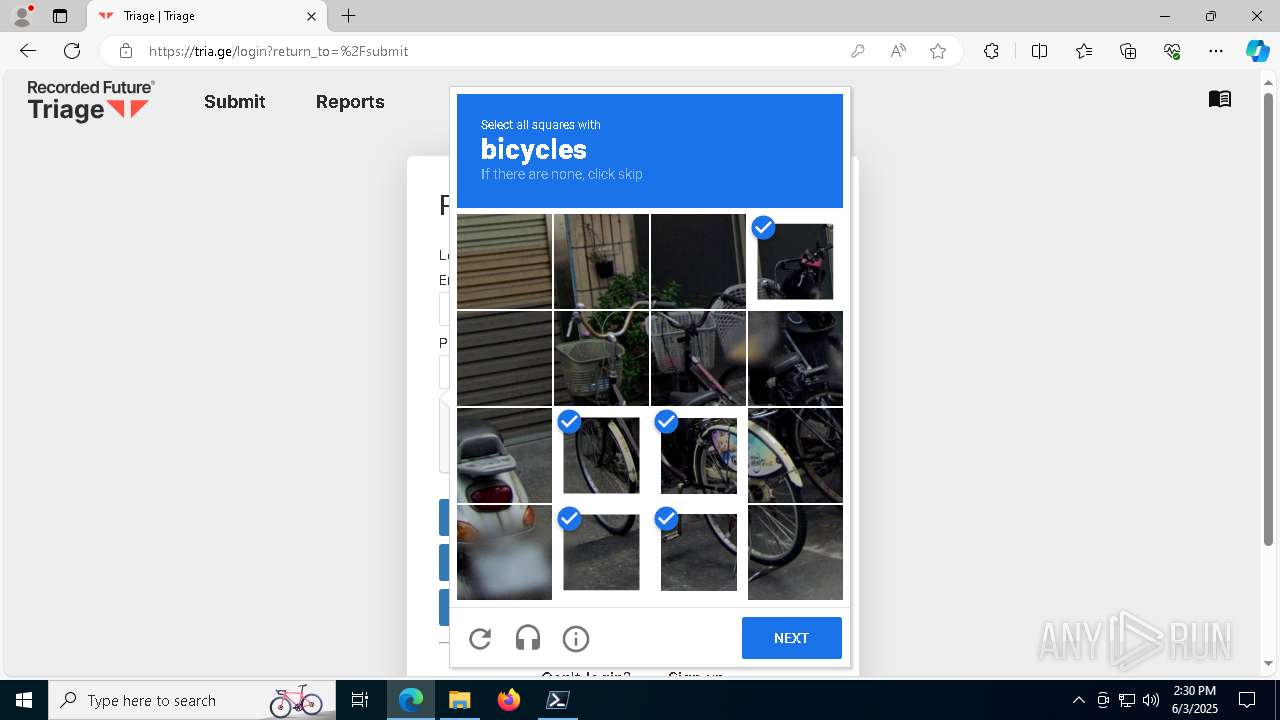Deselect checked square in third row, second column
Screen dimensions: 1280x720
coord(601,455)
